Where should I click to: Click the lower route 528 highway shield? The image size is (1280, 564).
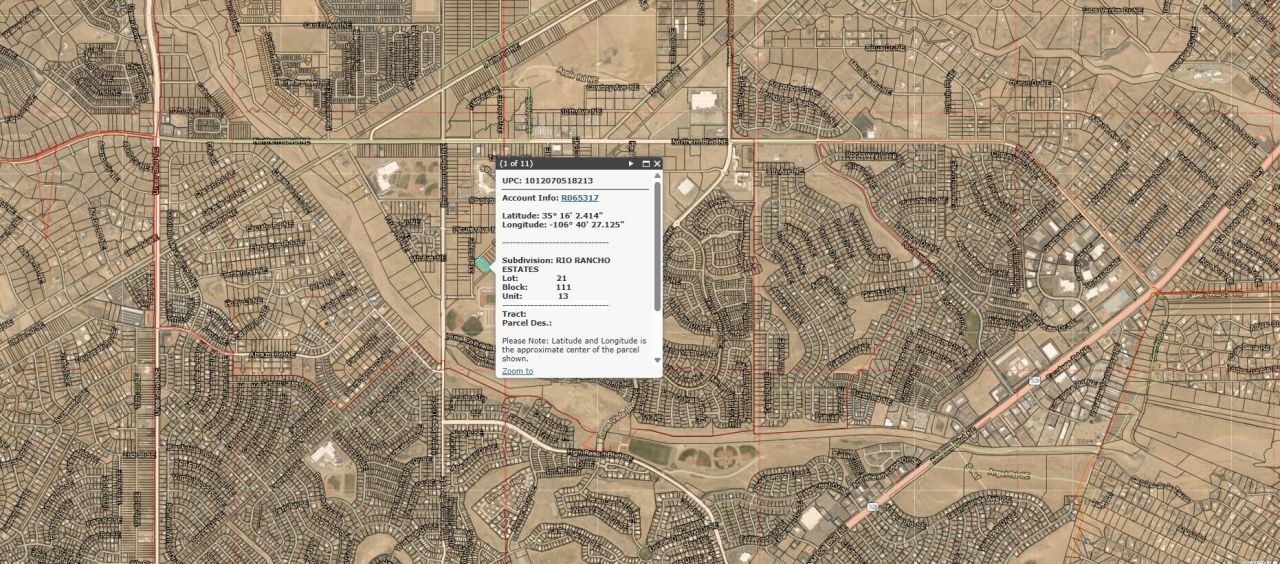click(x=872, y=506)
